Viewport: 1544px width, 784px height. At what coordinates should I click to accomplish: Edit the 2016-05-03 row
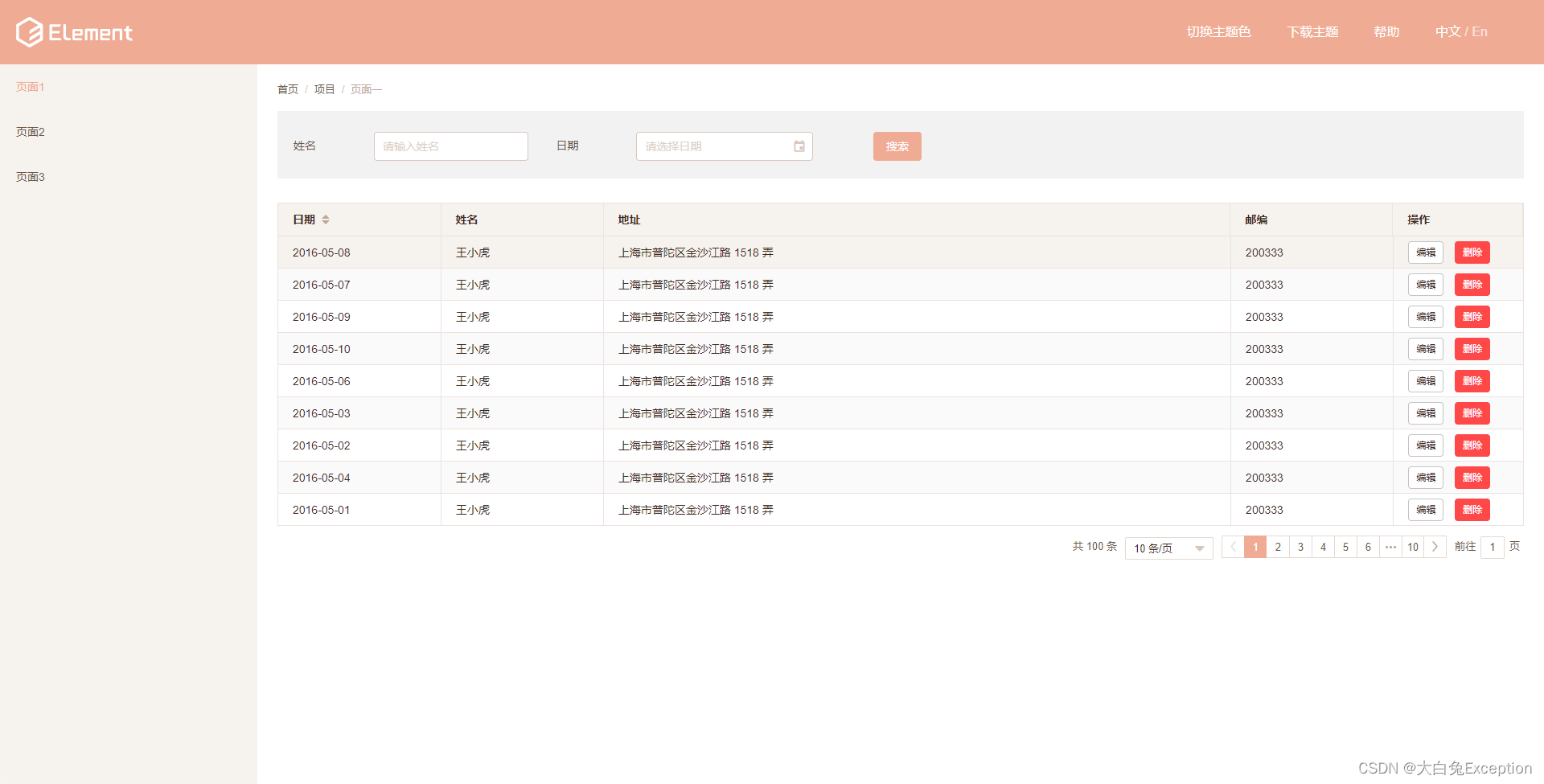click(1426, 413)
